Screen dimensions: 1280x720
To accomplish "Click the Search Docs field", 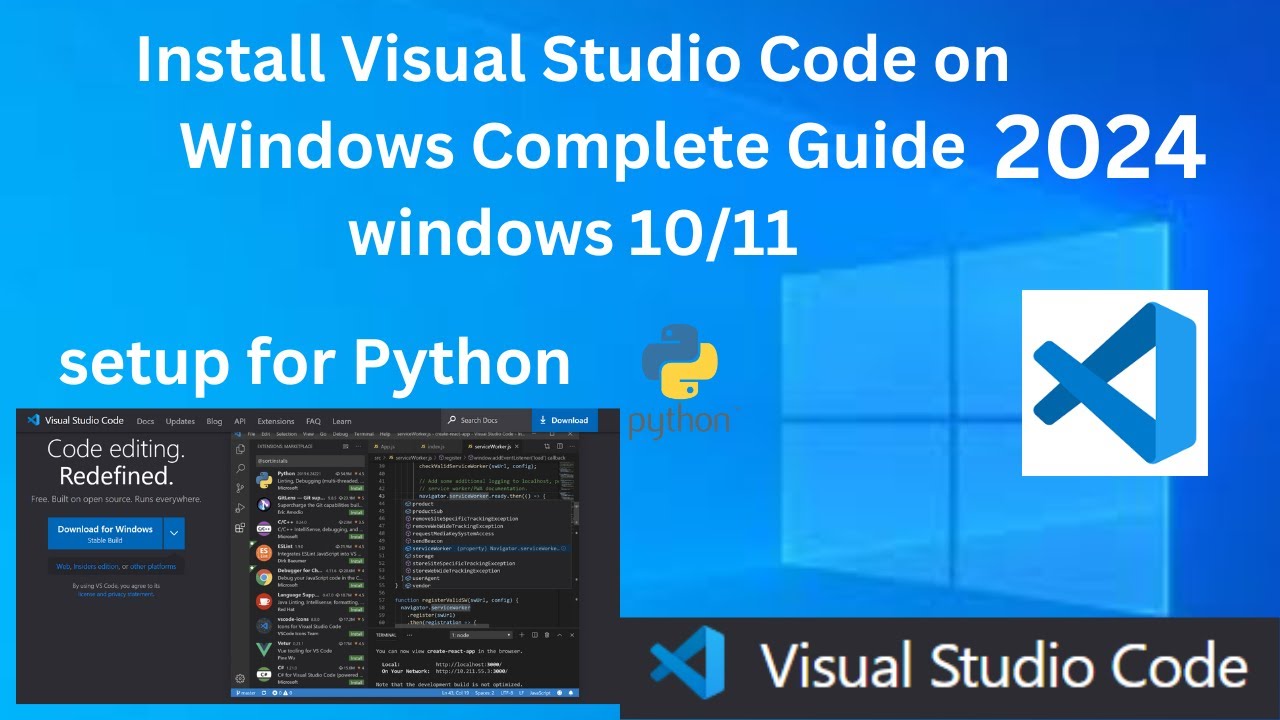I will point(486,420).
